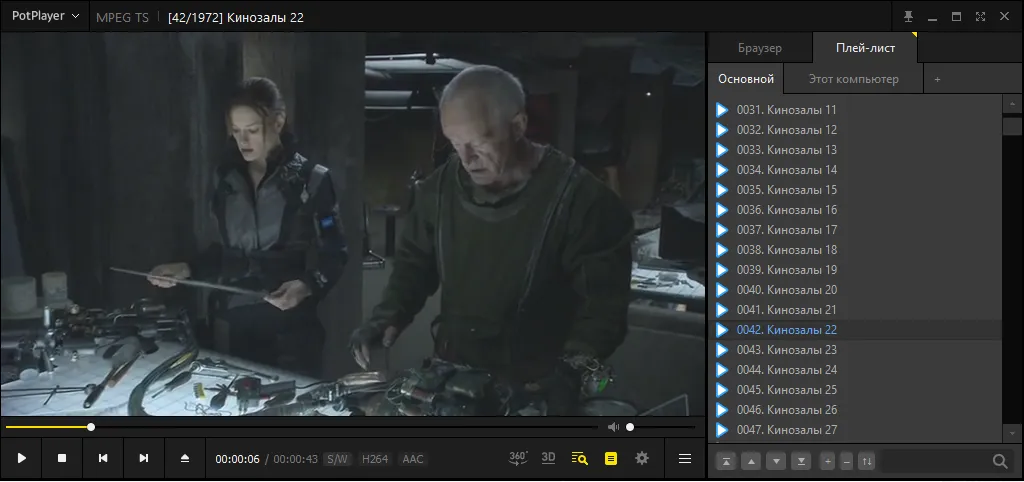Select playlist item 0040. Кинозалы 20
The height and width of the screenshot is (482, 1024).
tap(855, 290)
